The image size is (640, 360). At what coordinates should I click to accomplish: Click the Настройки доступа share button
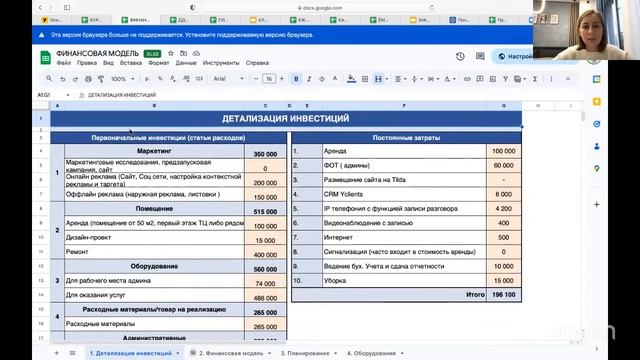click(515, 56)
